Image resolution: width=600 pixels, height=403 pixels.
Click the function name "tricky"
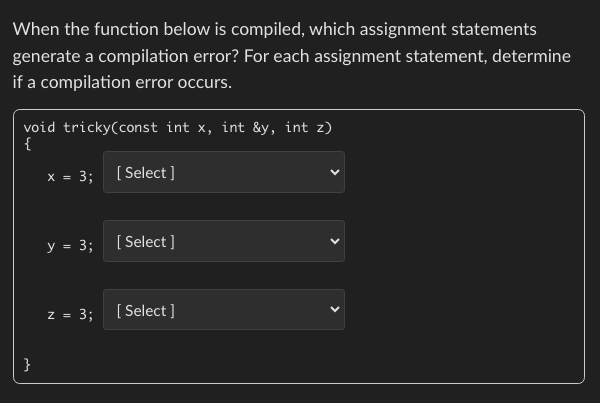(87, 127)
